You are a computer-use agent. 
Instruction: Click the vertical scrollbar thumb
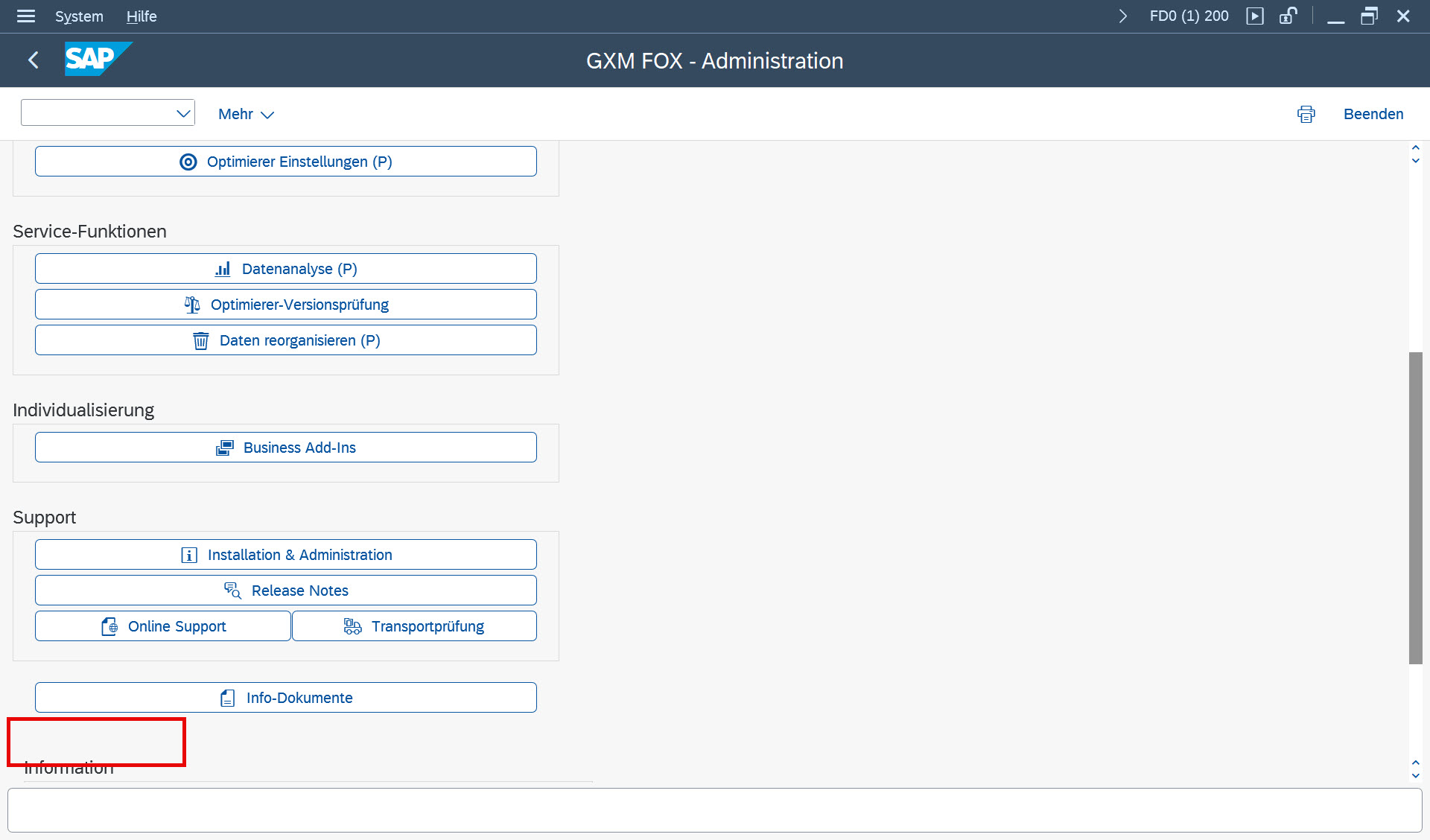1415,506
